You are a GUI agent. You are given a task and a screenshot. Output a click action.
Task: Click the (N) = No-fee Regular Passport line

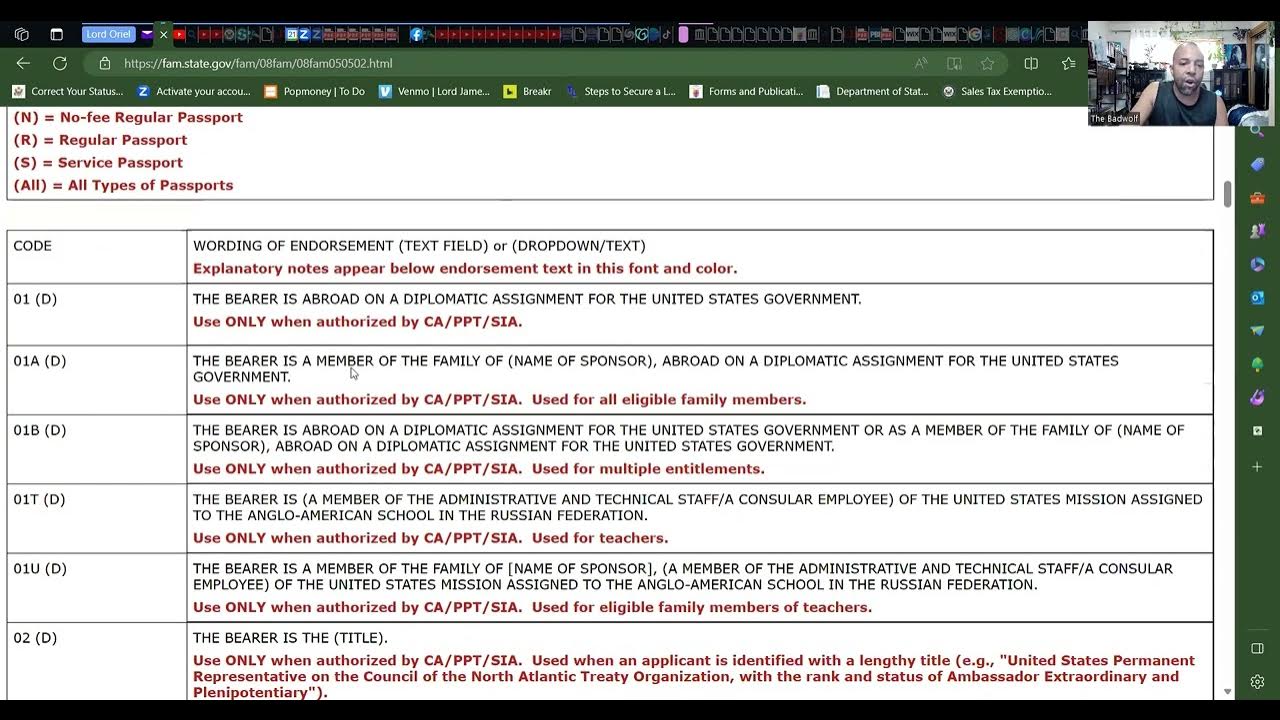[128, 117]
